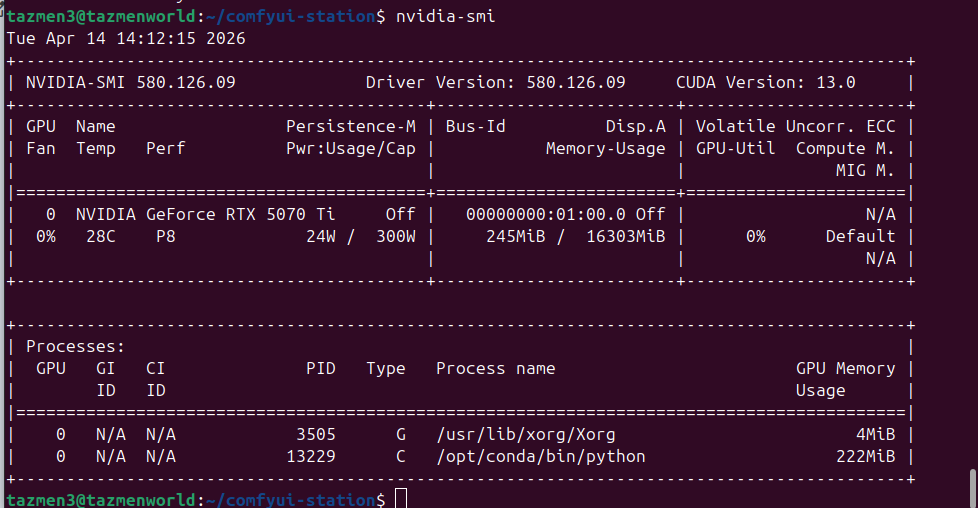Click the P8 performance state value
978x508 pixels.
tap(166, 237)
